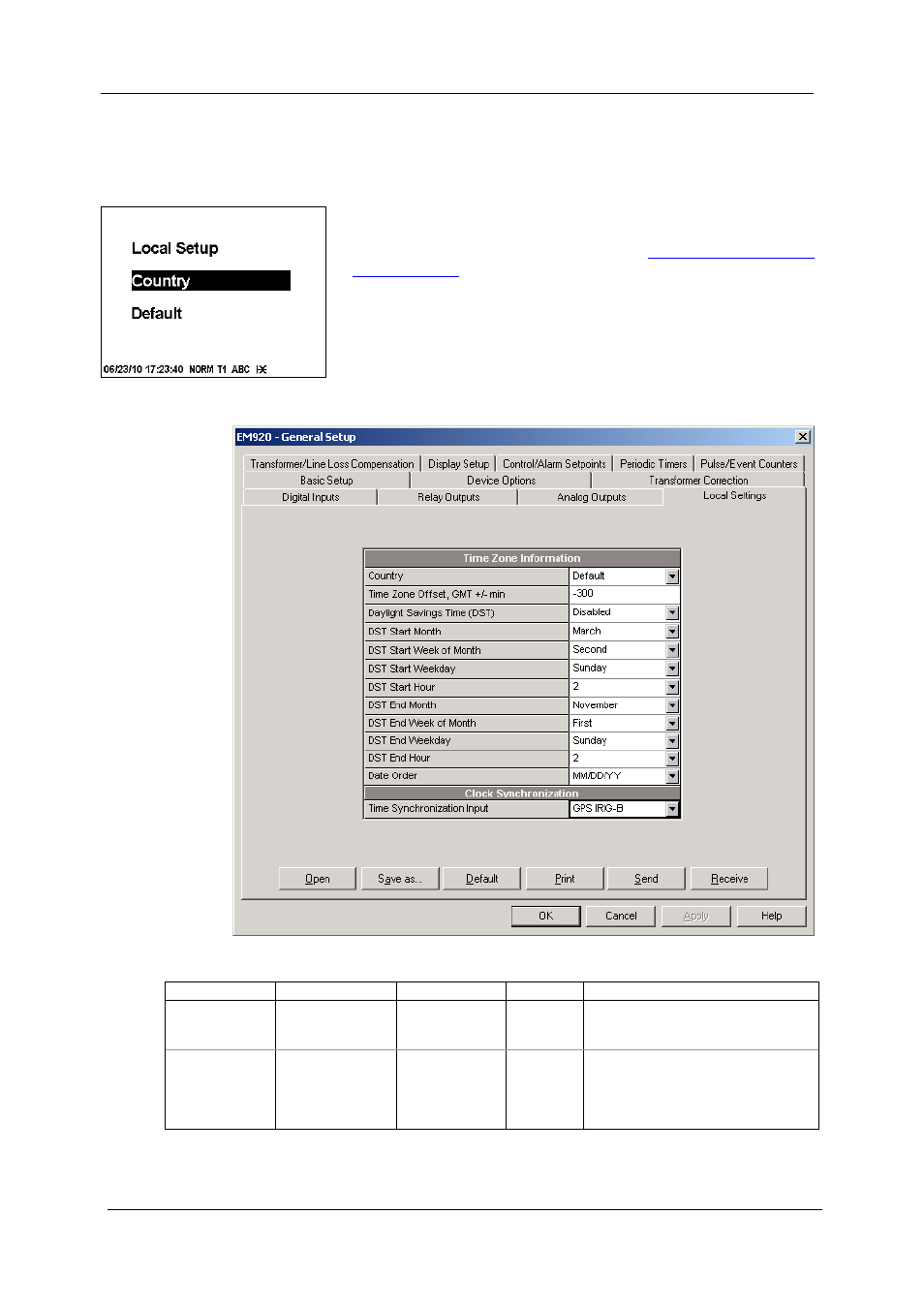This screenshot has width=924, height=1308.
Task: Restore settings with Default button
Action: click(482, 879)
